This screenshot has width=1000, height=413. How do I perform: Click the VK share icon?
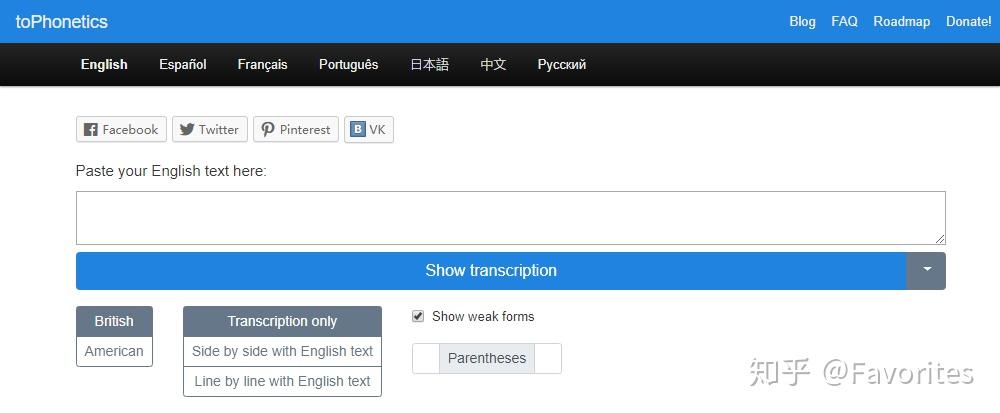click(358, 130)
